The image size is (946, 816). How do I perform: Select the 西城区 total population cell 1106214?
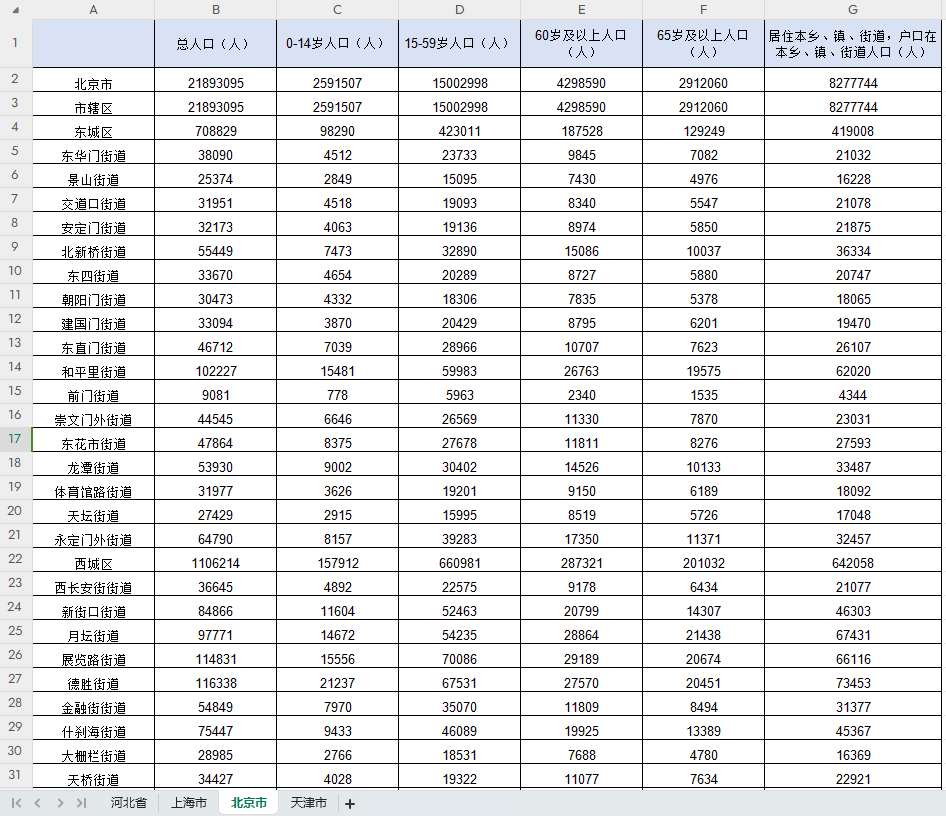[216, 563]
